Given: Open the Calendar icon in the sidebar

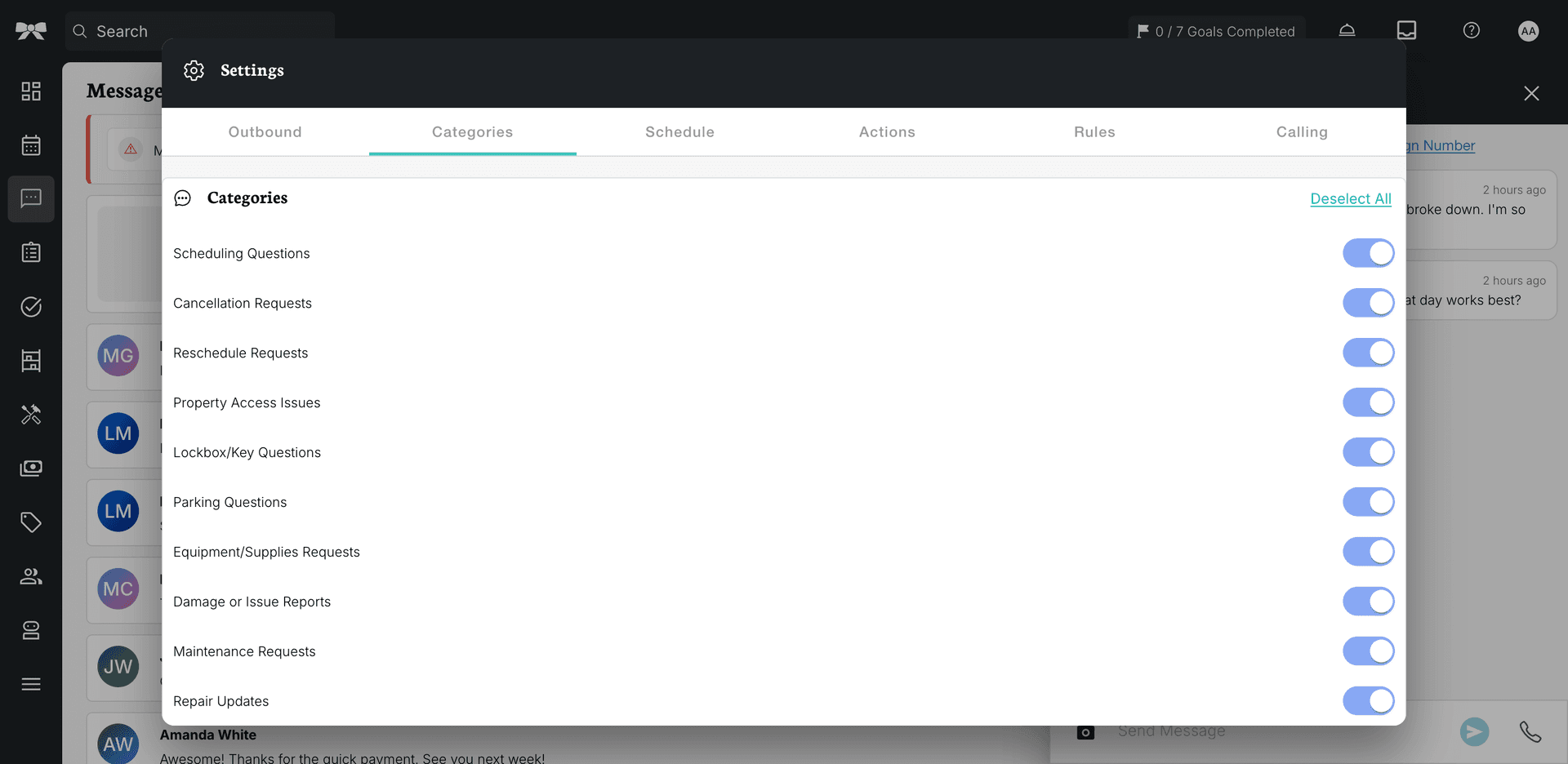Looking at the screenshot, I should click(x=30, y=144).
